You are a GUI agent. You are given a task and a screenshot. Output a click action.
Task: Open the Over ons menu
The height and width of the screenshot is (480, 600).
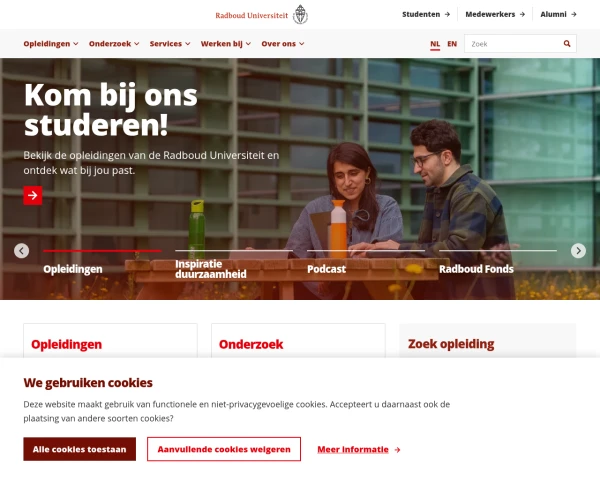point(283,44)
